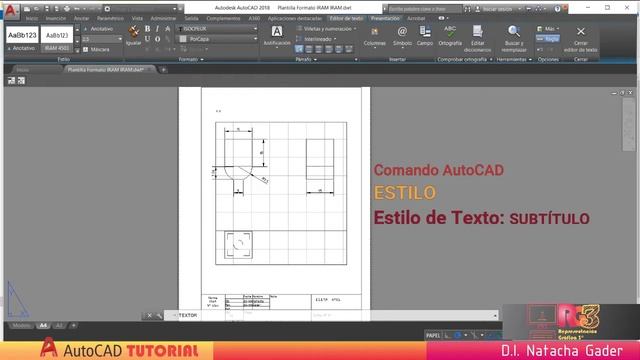The height and width of the screenshot is (360, 640).
Task: Click the Plot printer icon in quick access
Action: (x=67, y=9)
